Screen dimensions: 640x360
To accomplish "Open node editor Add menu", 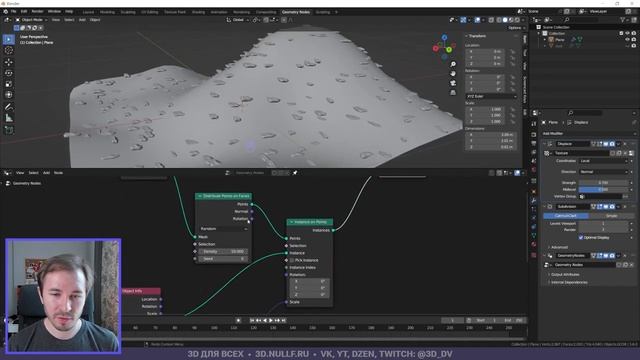I will (x=47, y=173).
